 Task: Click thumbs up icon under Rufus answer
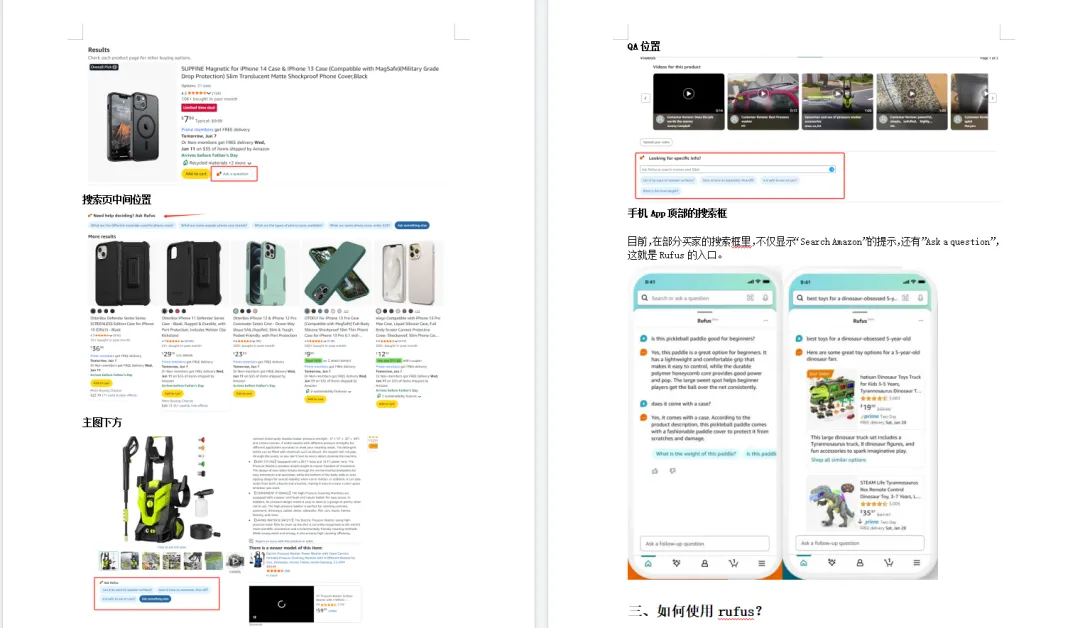654,471
